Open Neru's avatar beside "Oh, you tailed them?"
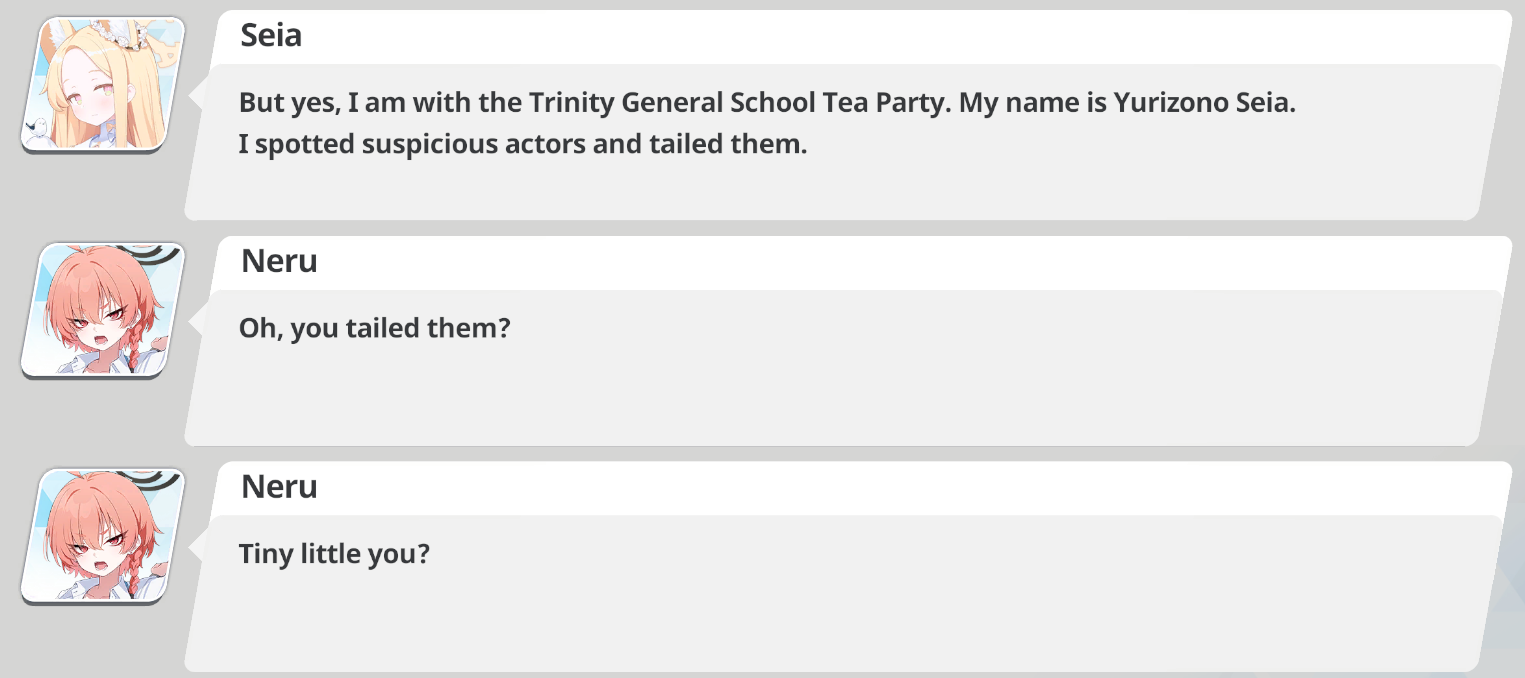 coord(103,309)
